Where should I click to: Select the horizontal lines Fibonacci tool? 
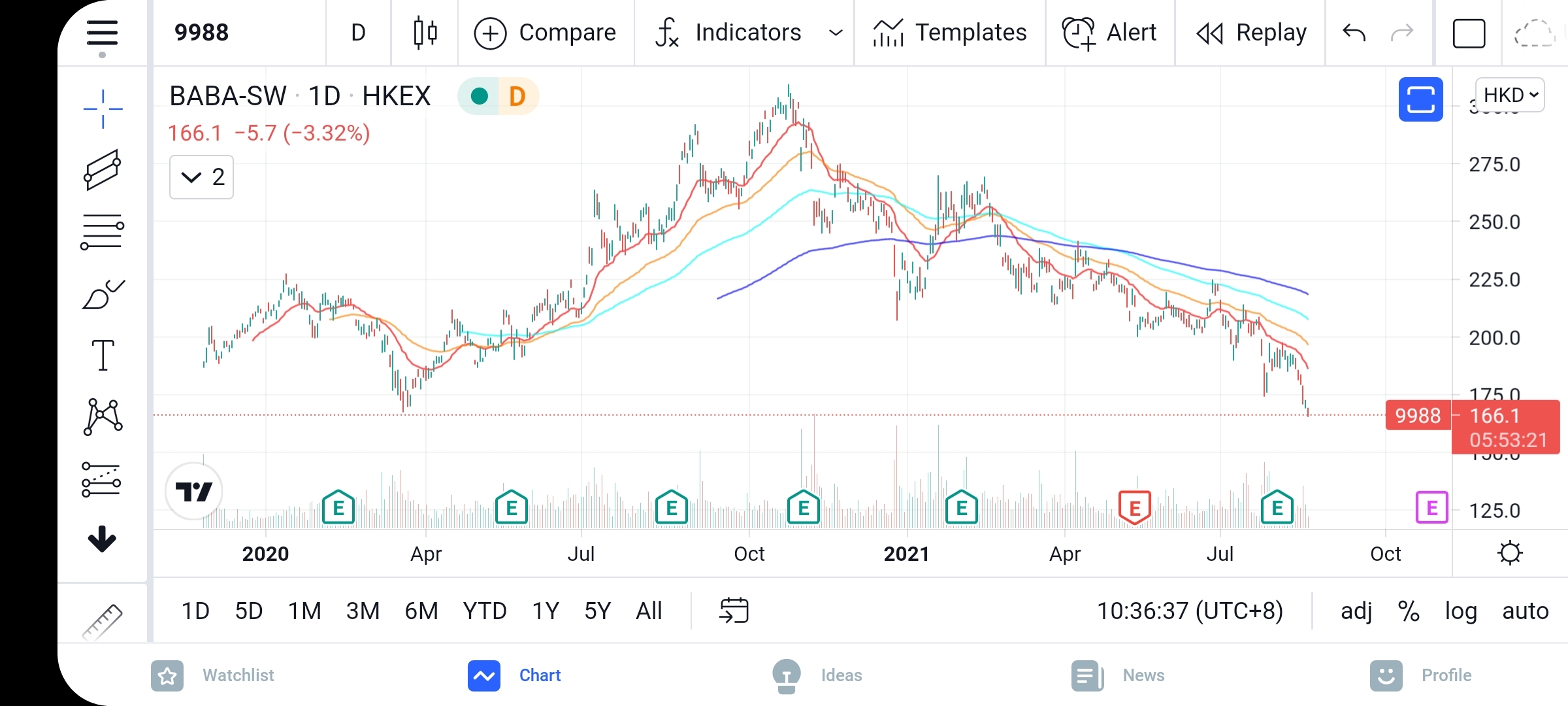(103, 232)
